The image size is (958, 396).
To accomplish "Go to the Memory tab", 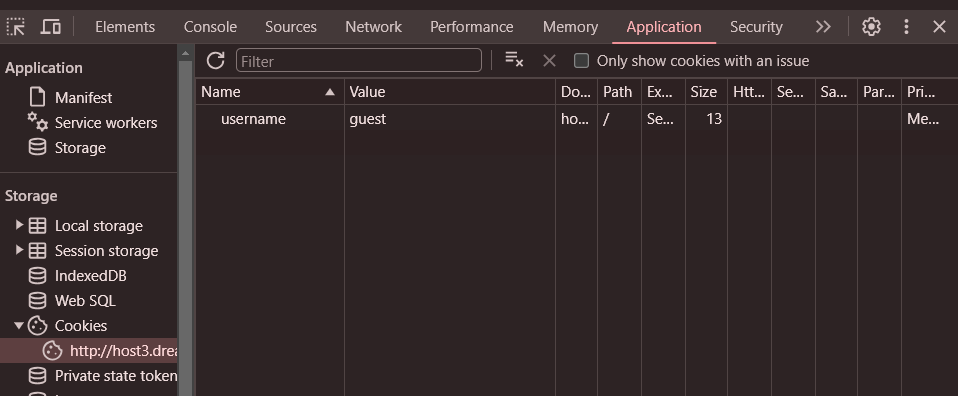I will (570, 27).
